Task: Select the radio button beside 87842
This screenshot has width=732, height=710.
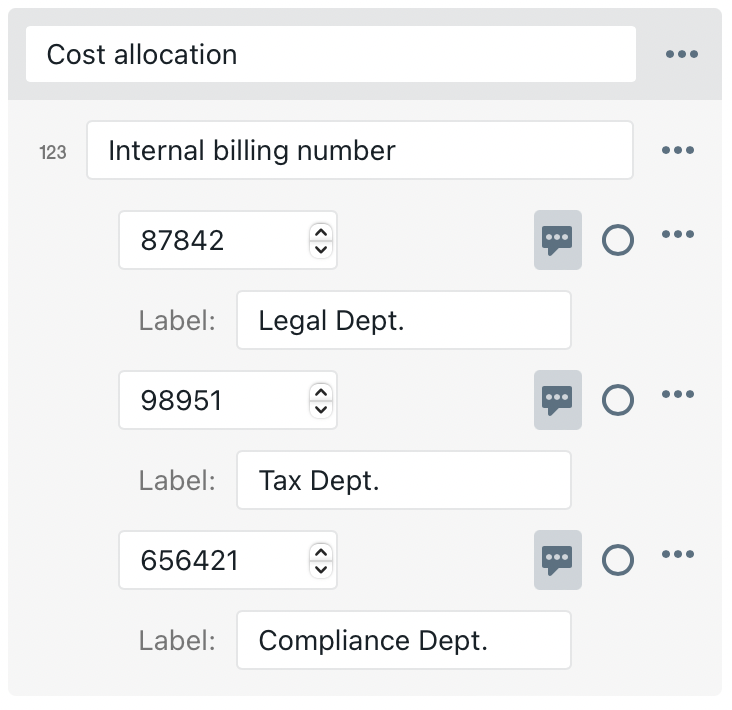Action: click(618, 240)
